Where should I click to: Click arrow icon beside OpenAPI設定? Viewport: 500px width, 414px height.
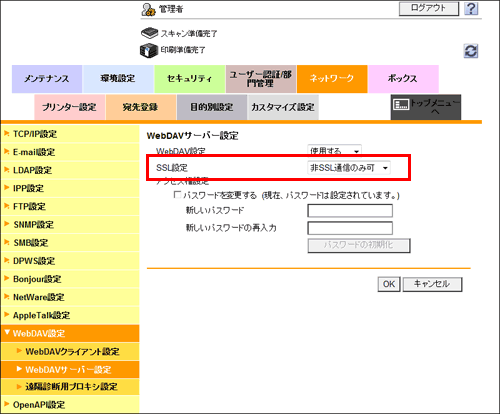(x=6, y=404)
